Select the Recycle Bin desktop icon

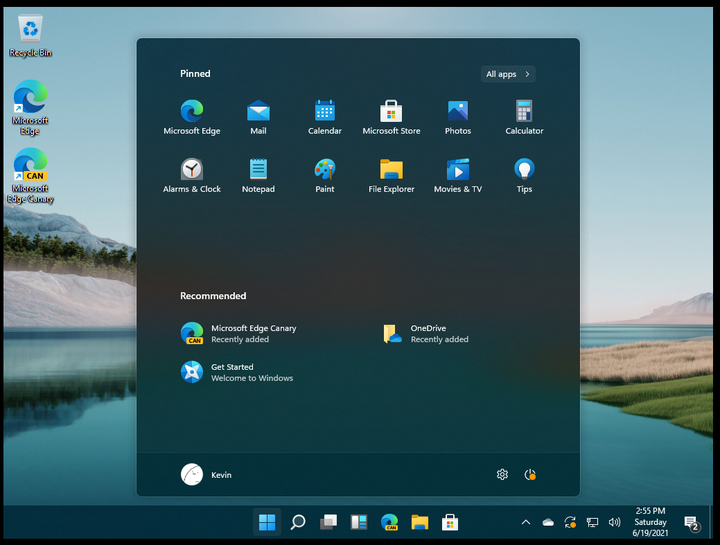pyautogui.click(x=30, y=36)
